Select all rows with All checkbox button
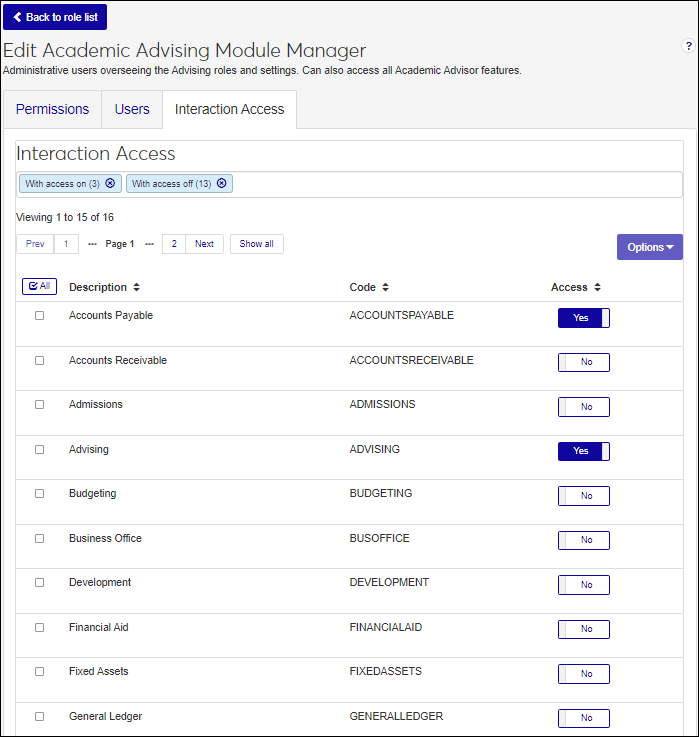Image resolution: width=699 pixels, height=737 pixels. (x=39, y=286)
